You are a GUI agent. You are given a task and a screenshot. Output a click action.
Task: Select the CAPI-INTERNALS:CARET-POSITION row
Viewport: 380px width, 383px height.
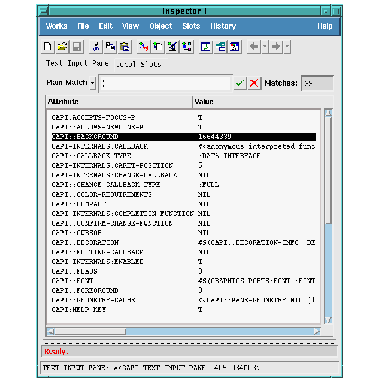pos(184,165)
